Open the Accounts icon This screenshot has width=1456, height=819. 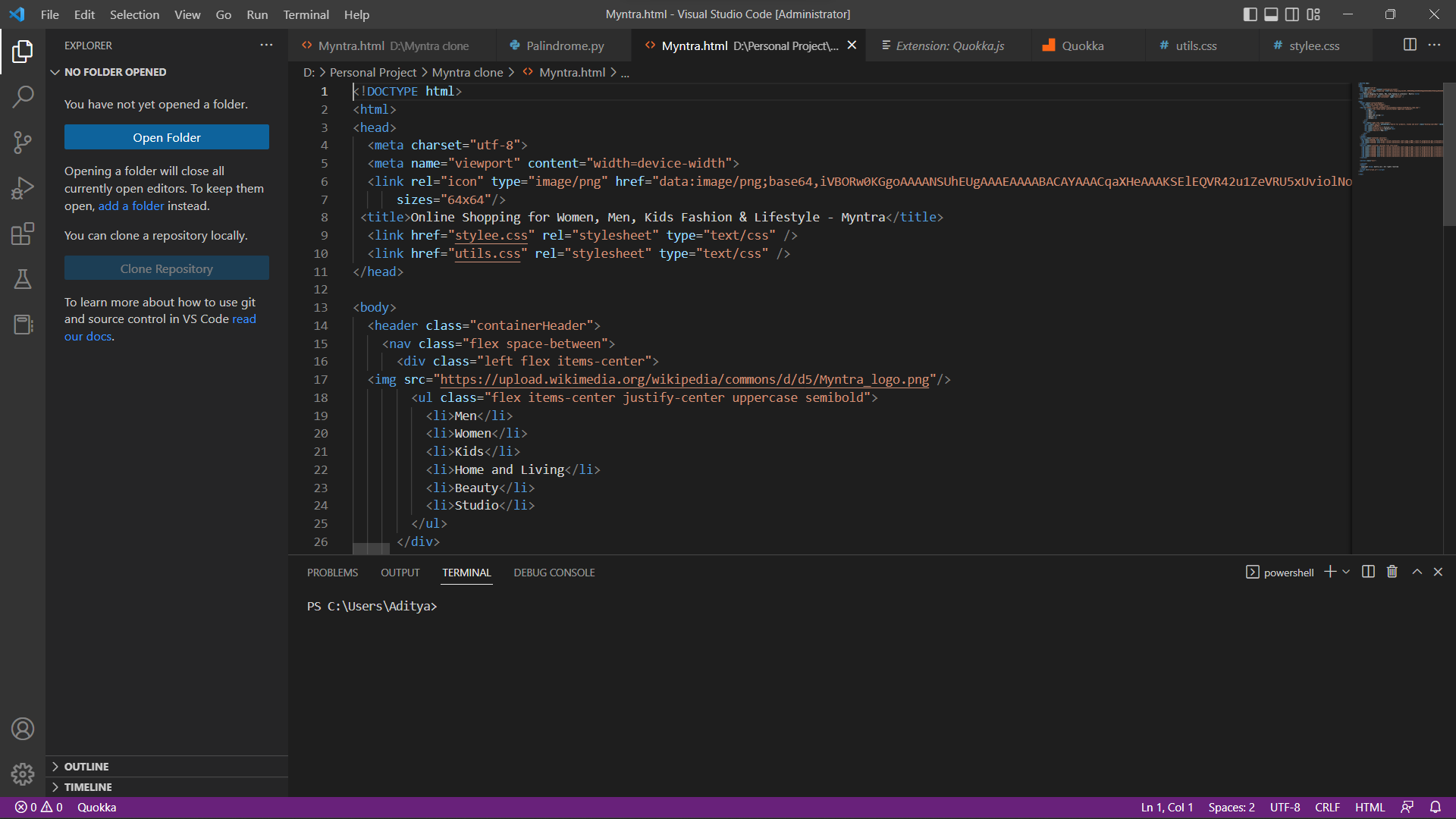[x=23, y=729]
